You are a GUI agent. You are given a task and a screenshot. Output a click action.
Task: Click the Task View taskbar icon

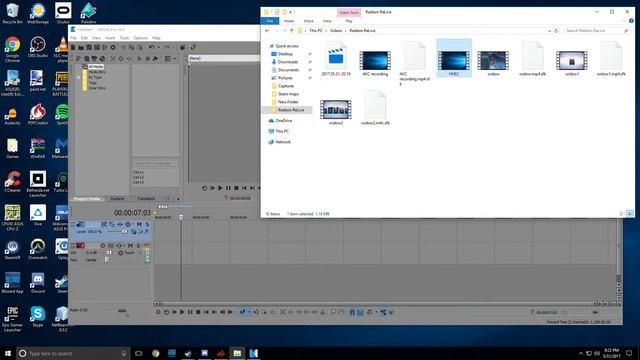click(x=139, y=353)
